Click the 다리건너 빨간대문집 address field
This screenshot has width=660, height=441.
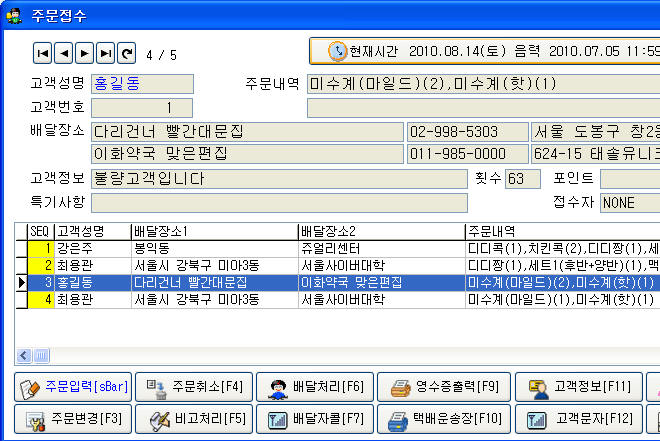click(247, 132)
